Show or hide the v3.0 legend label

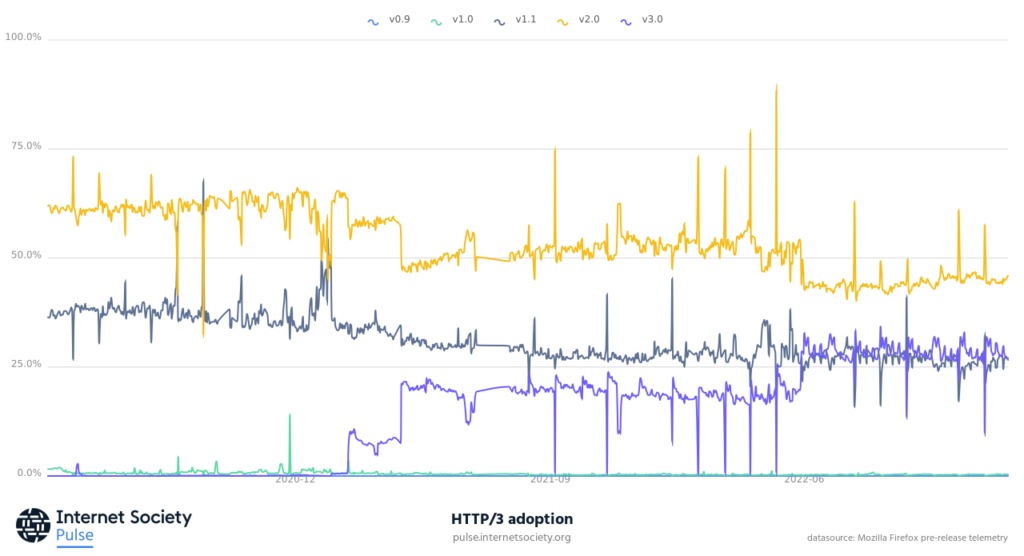[653, 20]
